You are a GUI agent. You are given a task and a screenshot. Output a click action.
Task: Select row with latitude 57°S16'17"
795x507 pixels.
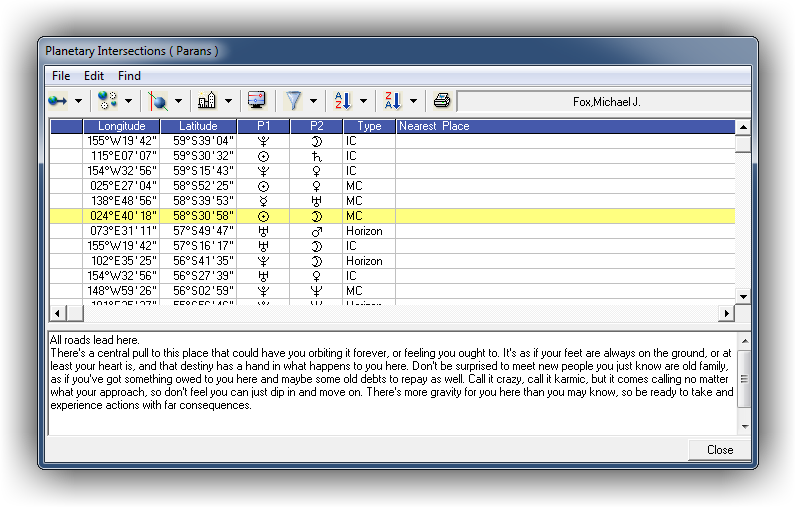392,246
